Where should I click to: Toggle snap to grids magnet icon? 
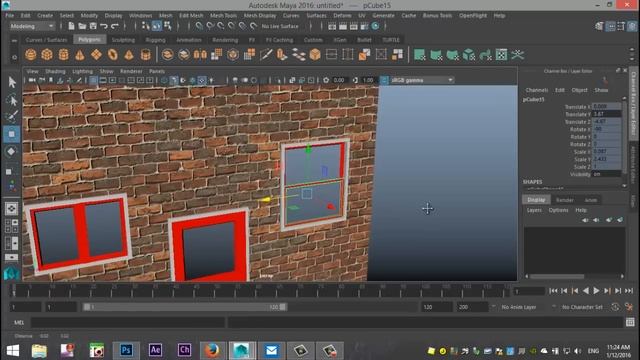coord(199,26)
